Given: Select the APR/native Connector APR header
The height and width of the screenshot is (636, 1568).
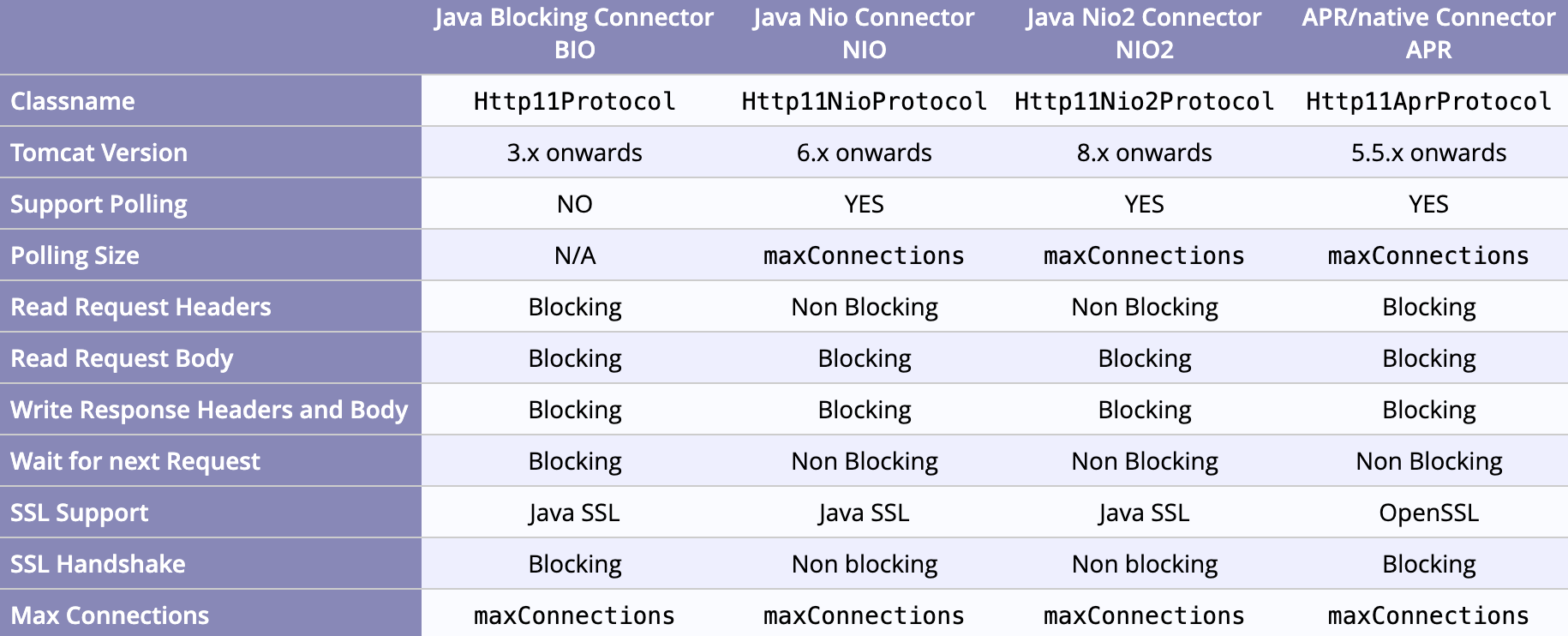Looking at the screenshot, I should (1428, 33).
